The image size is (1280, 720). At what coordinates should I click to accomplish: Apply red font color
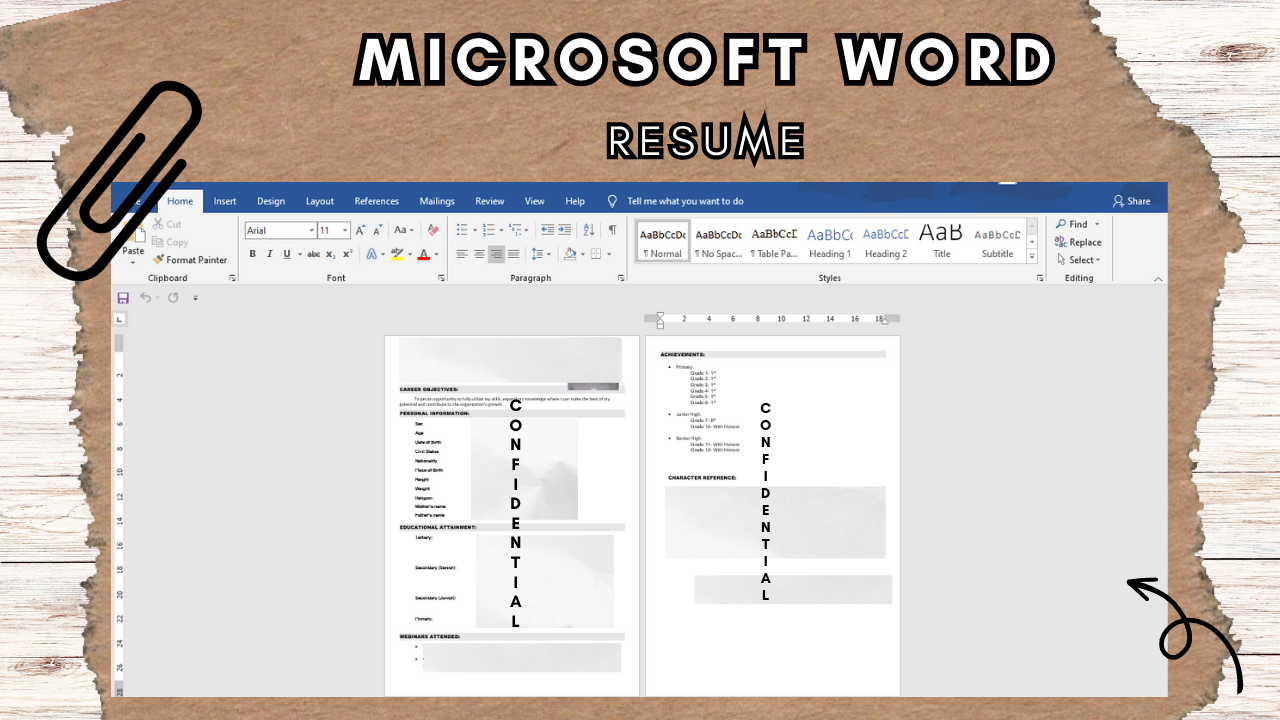point(423,254)
